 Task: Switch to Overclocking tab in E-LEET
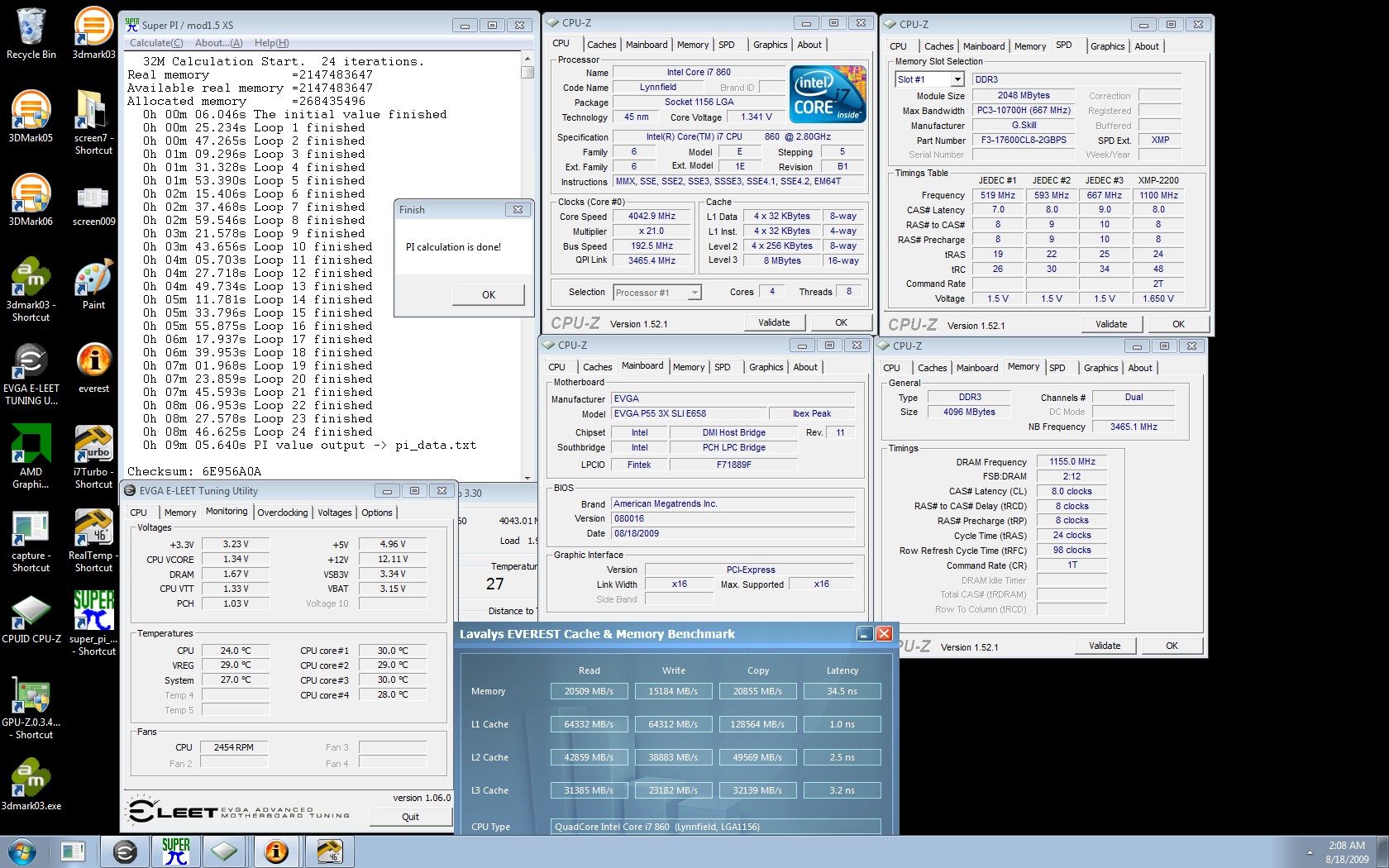pyautogui.click(x=283, y=513)
